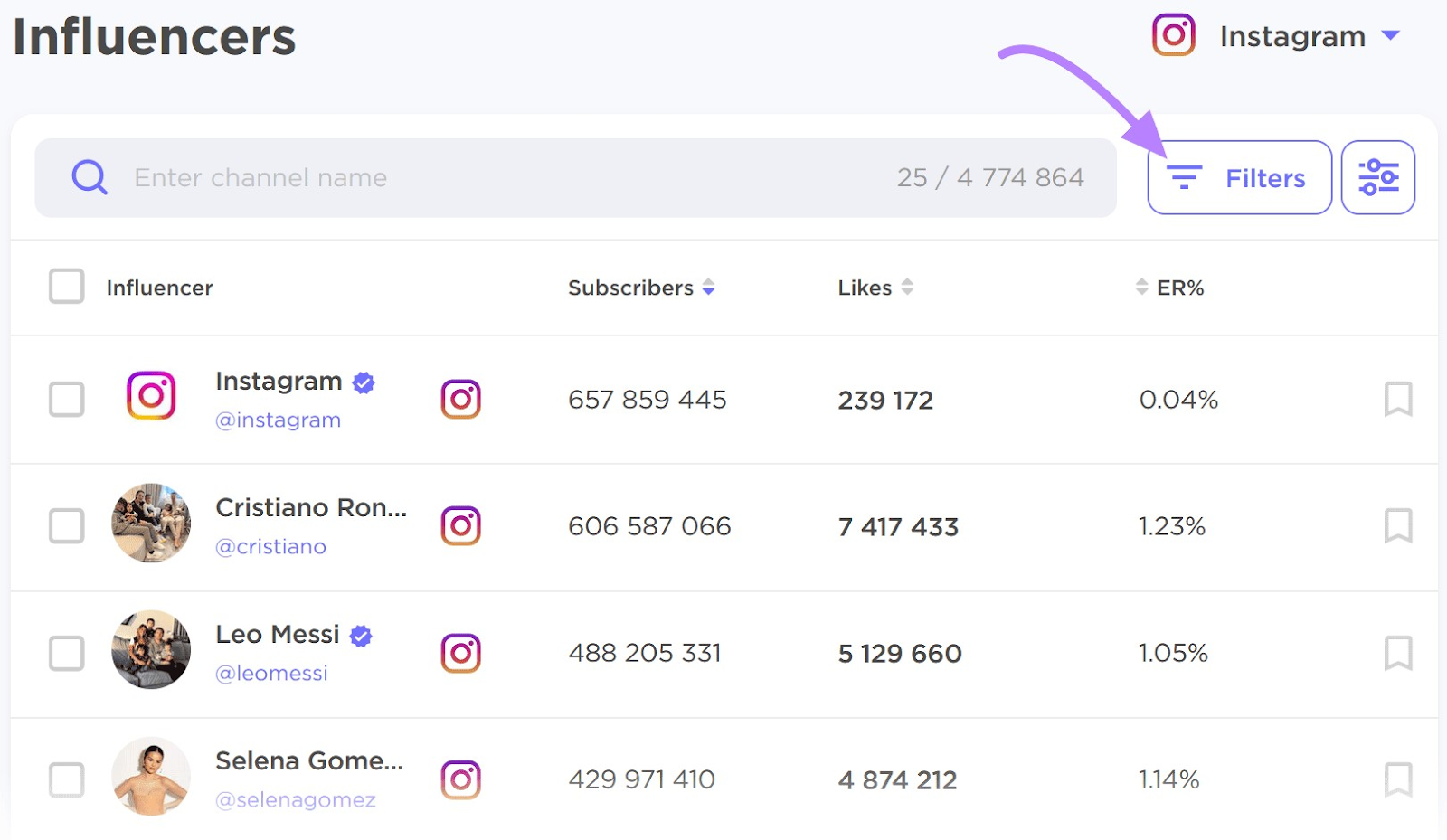
Task: Sort the table by Likes
Action: click(909, 288)
